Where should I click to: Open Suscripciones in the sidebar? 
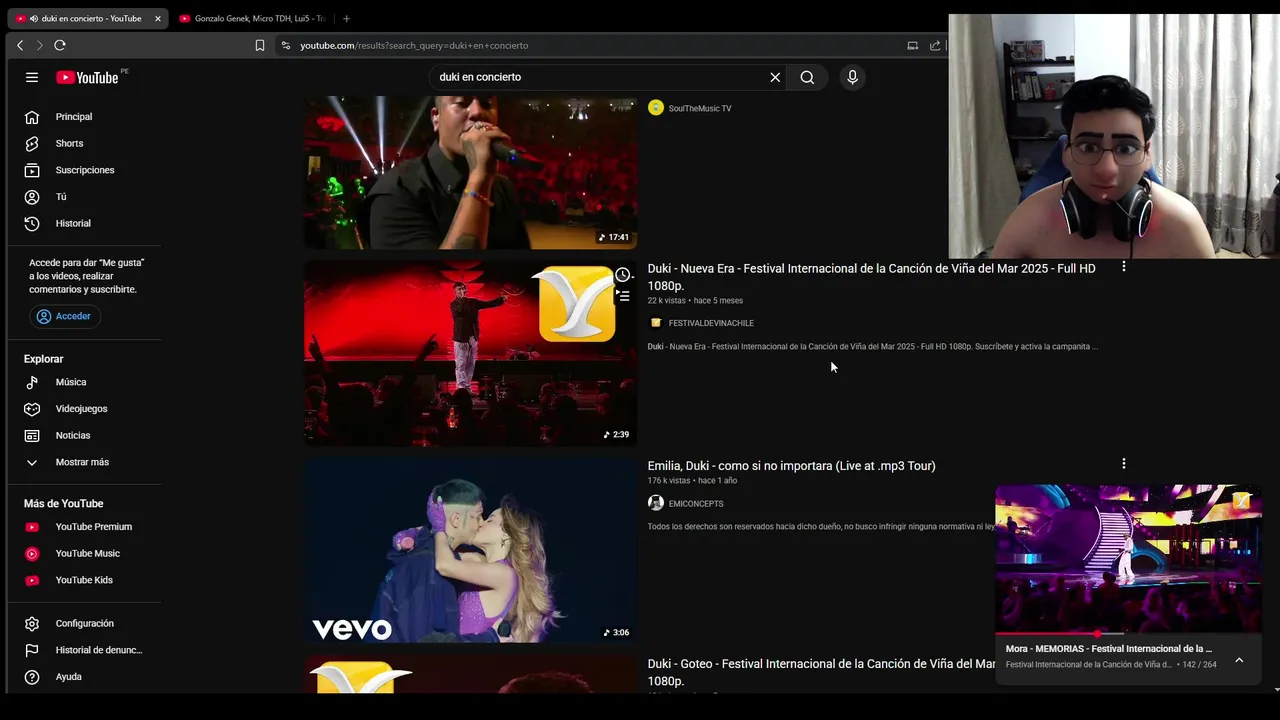(x=84, y=170)
